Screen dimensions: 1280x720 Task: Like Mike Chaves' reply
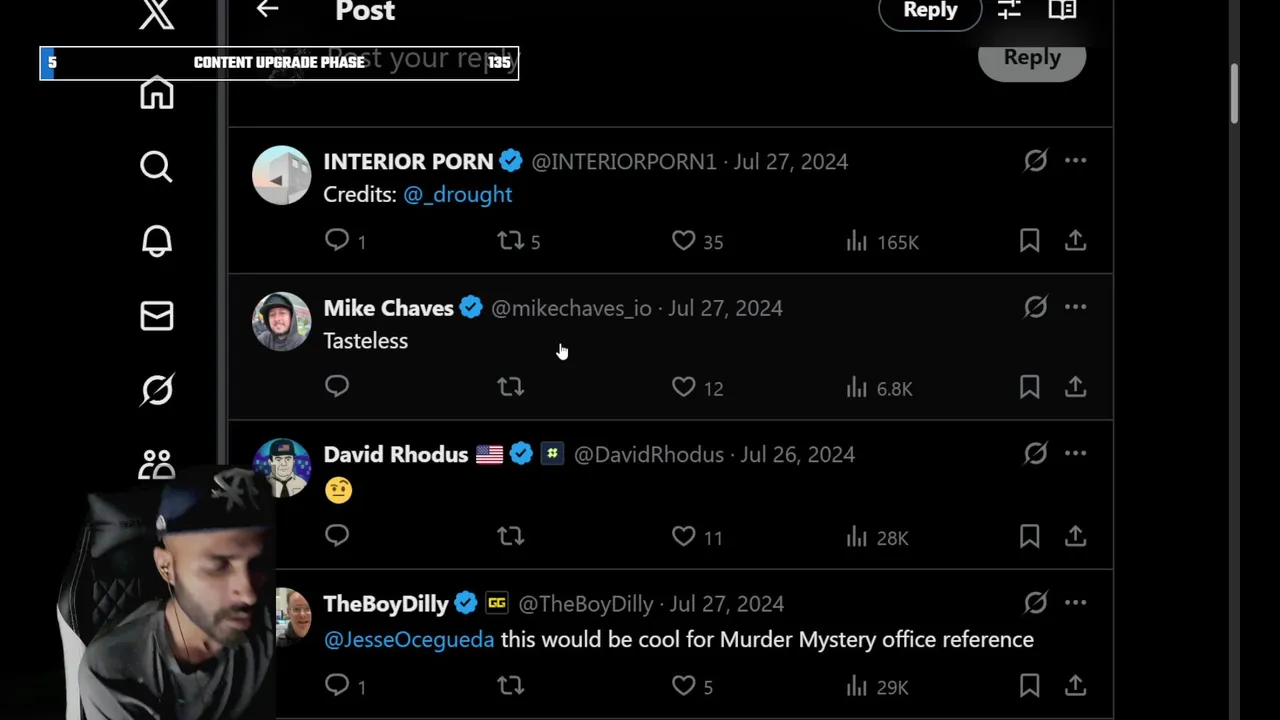[684, 387]
